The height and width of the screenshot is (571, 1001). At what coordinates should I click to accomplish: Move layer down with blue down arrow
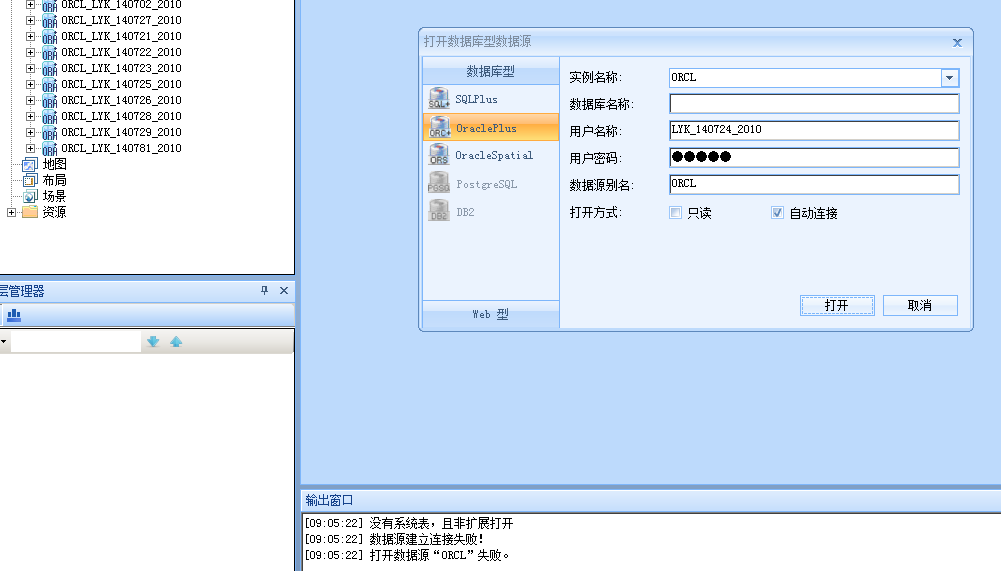(x=153, y=342)
